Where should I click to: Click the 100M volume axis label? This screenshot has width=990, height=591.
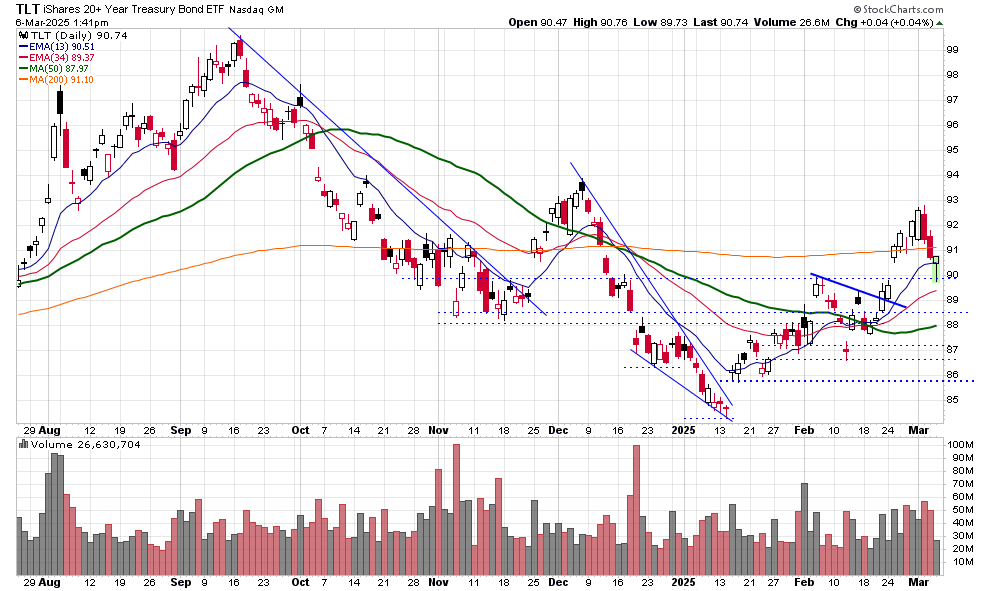pyautogui.click(x=960, y=445)
